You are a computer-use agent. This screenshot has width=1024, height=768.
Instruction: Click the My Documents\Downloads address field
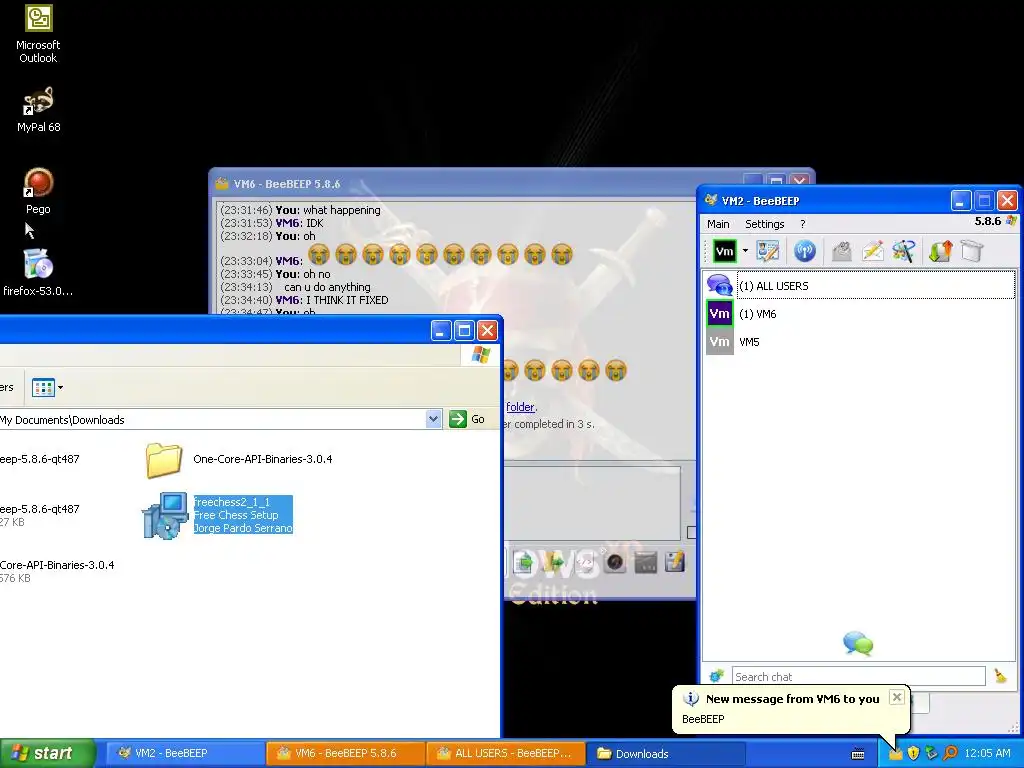pos(212,419)
